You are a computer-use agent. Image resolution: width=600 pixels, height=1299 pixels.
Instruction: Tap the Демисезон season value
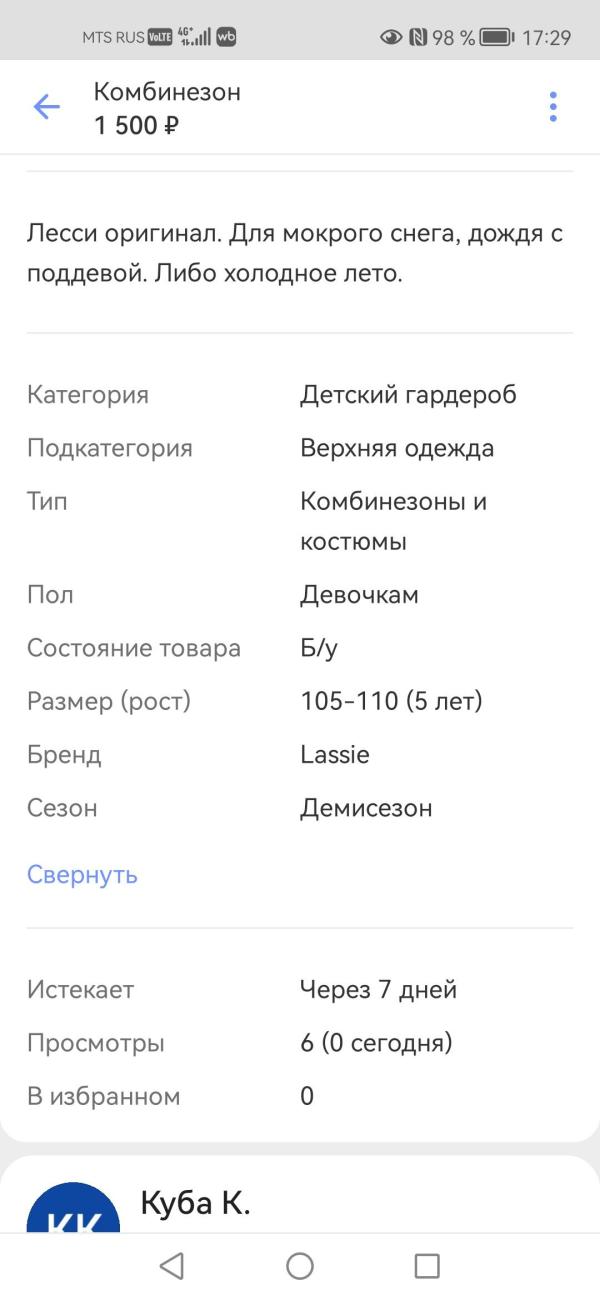366,808
